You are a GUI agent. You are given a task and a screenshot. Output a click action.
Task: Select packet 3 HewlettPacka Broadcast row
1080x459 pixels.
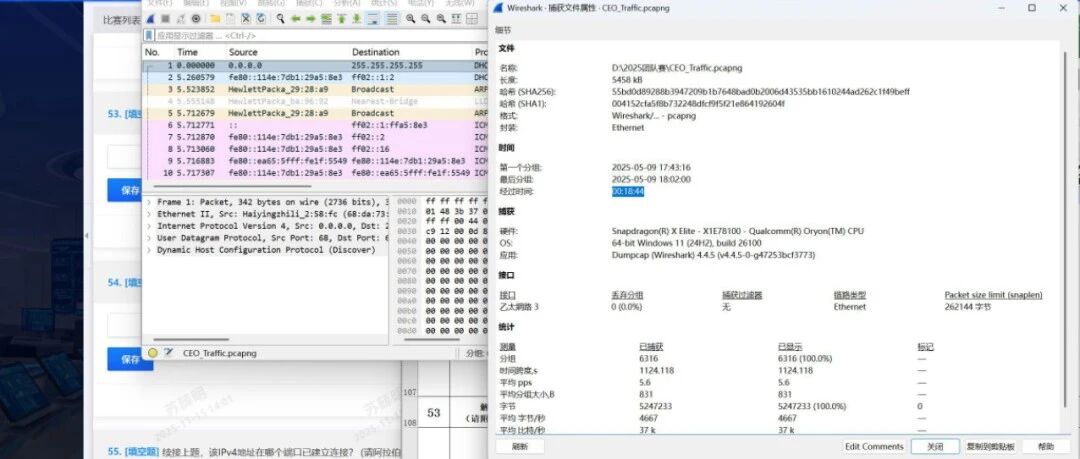pos(315,90)
